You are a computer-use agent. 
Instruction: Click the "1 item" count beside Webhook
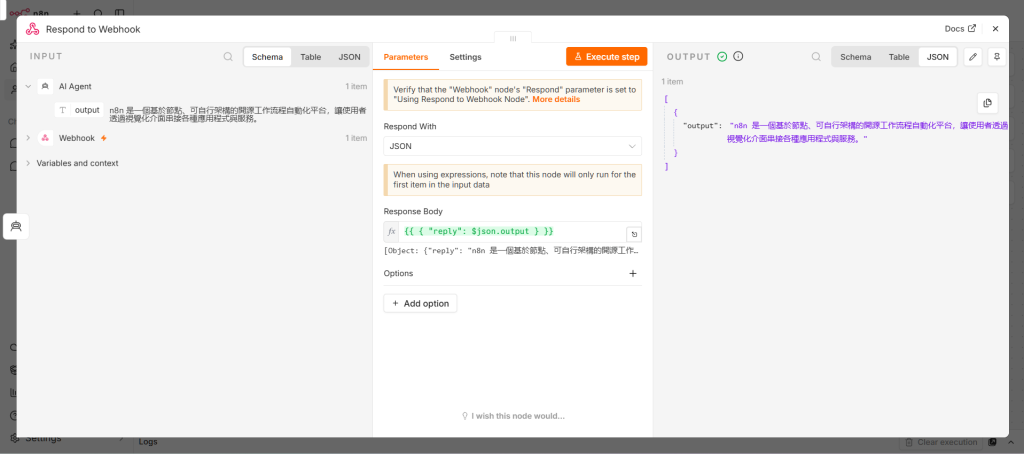point(356,138)
